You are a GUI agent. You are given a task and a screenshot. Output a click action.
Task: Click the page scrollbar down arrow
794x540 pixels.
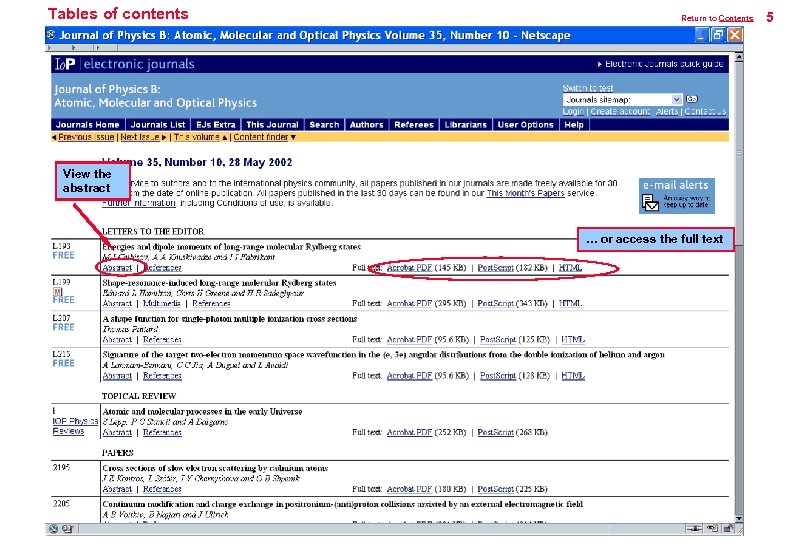739,519
